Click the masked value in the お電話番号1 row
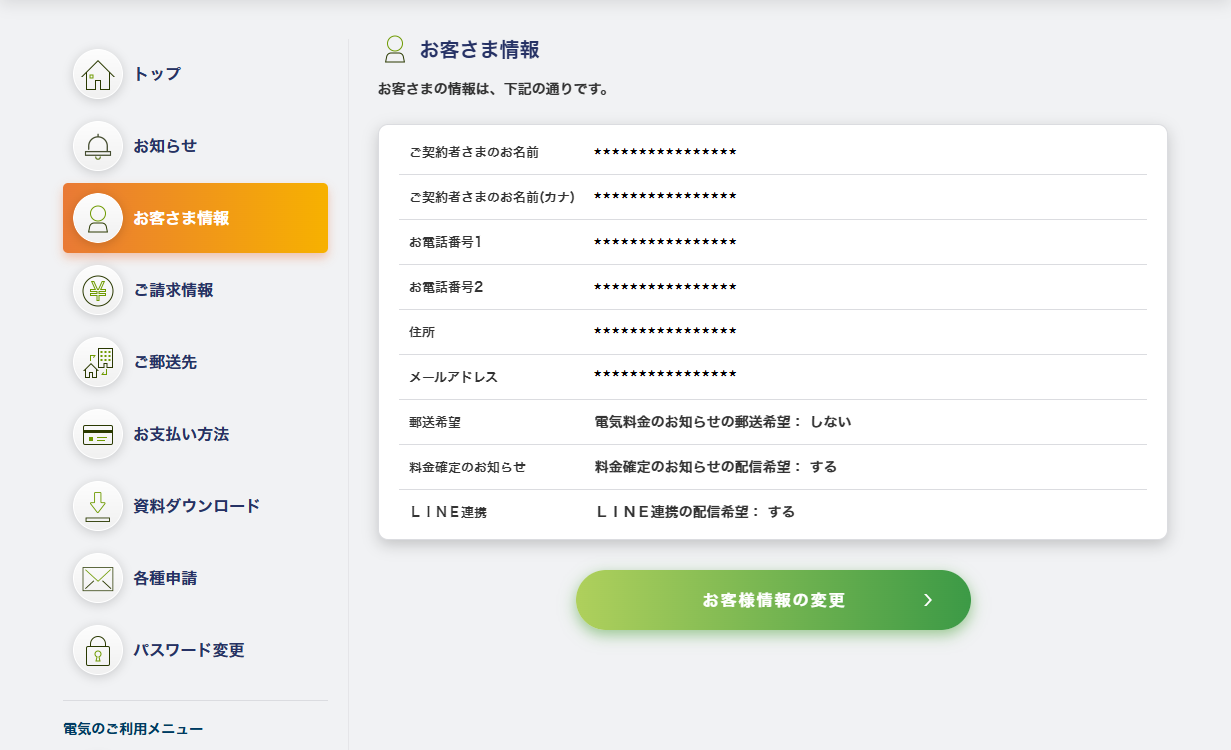The image size is (1231, 750). 665,241
